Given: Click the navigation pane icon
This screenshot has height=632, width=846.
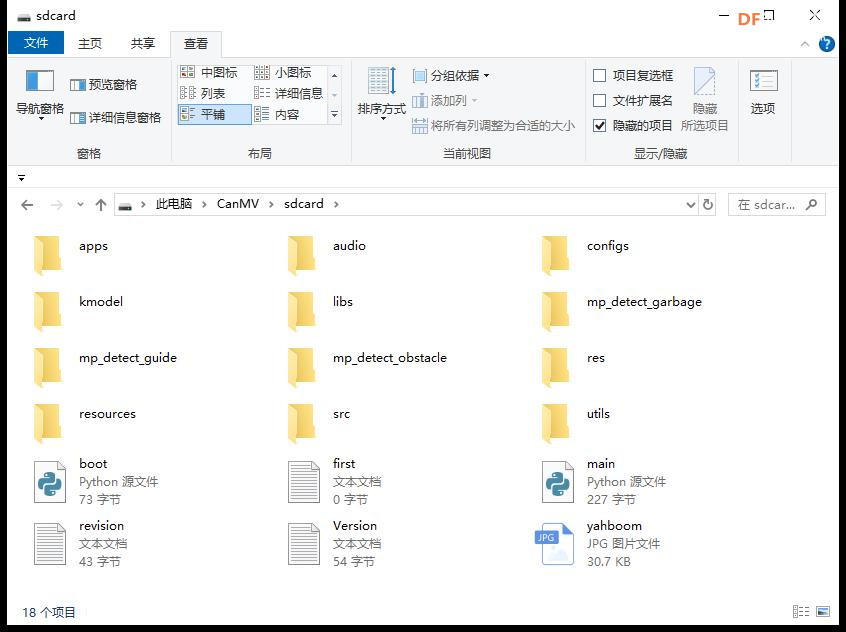Looking at the screenshot, I should click(x=39, y=82).
